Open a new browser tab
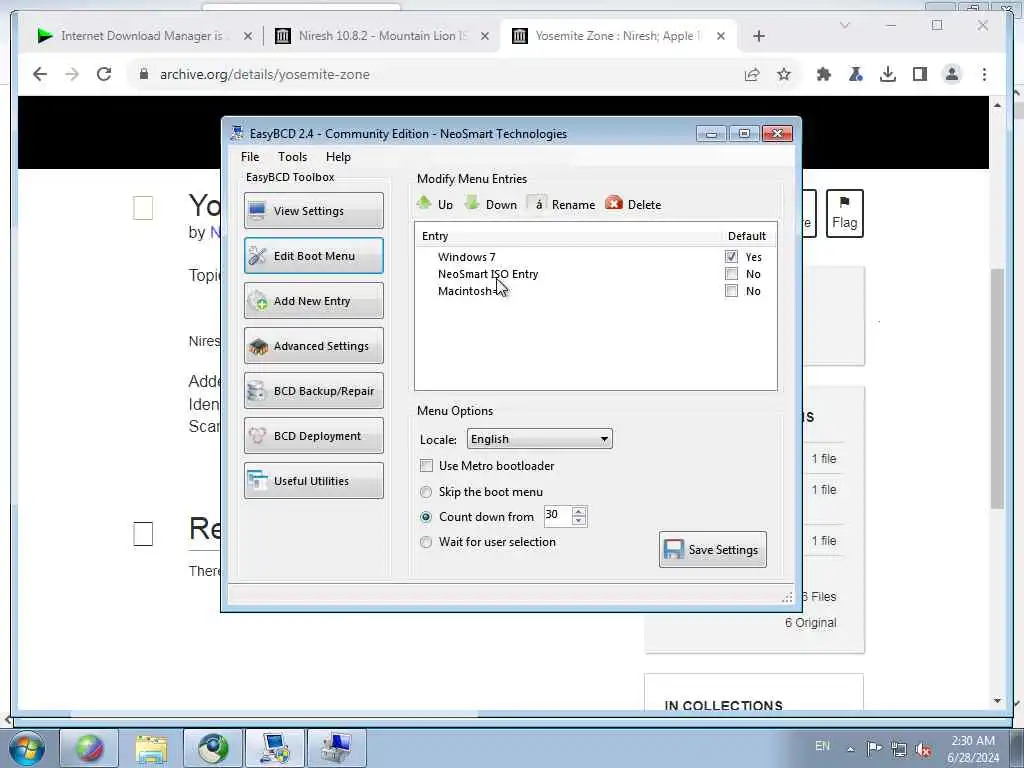The height and width of the screenshot is (768, 1024). tap(758, 36)
